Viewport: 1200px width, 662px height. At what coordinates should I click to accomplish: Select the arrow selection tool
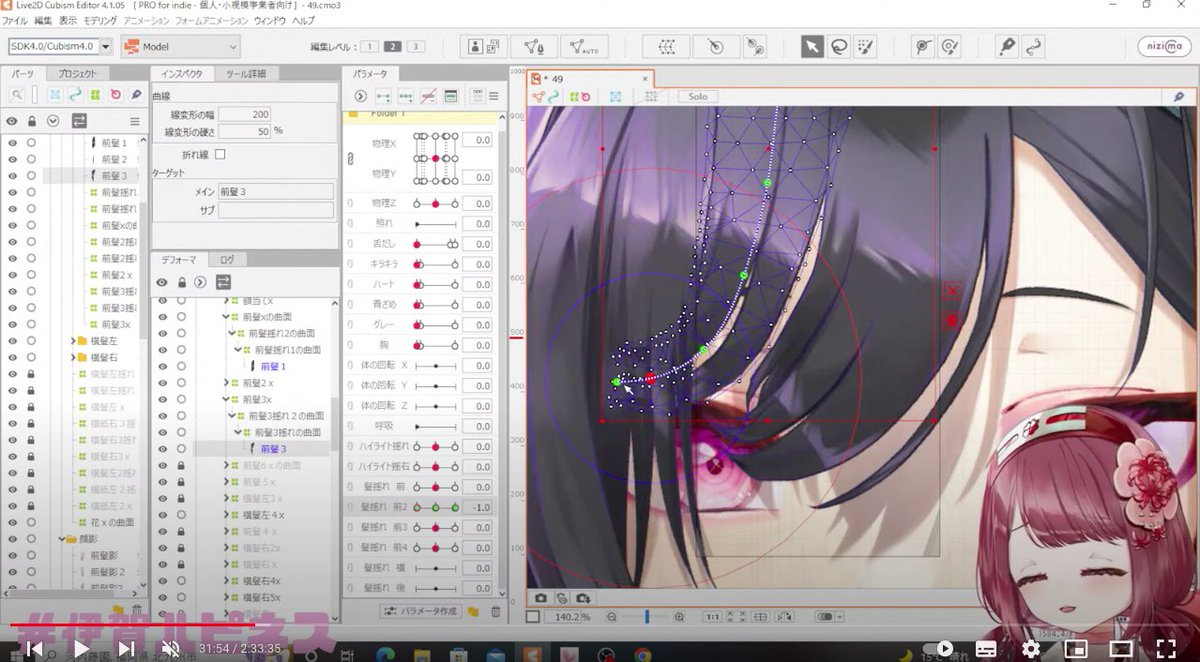(812, 46)
